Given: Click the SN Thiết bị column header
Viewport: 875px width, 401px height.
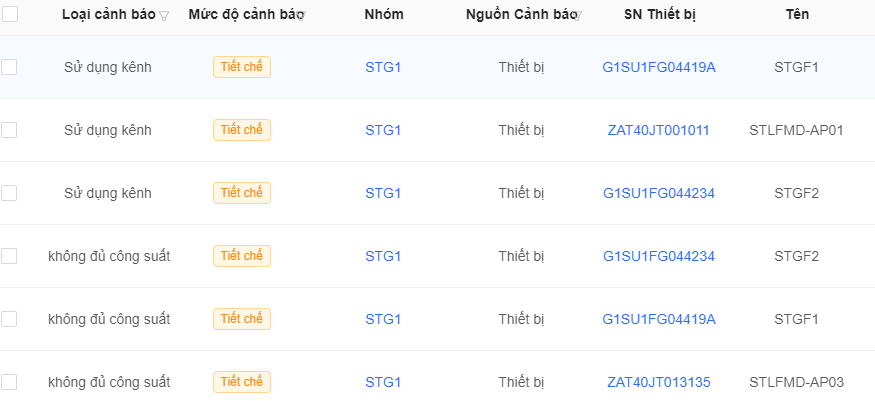Looking at the screenshot, I should [660, 15].
